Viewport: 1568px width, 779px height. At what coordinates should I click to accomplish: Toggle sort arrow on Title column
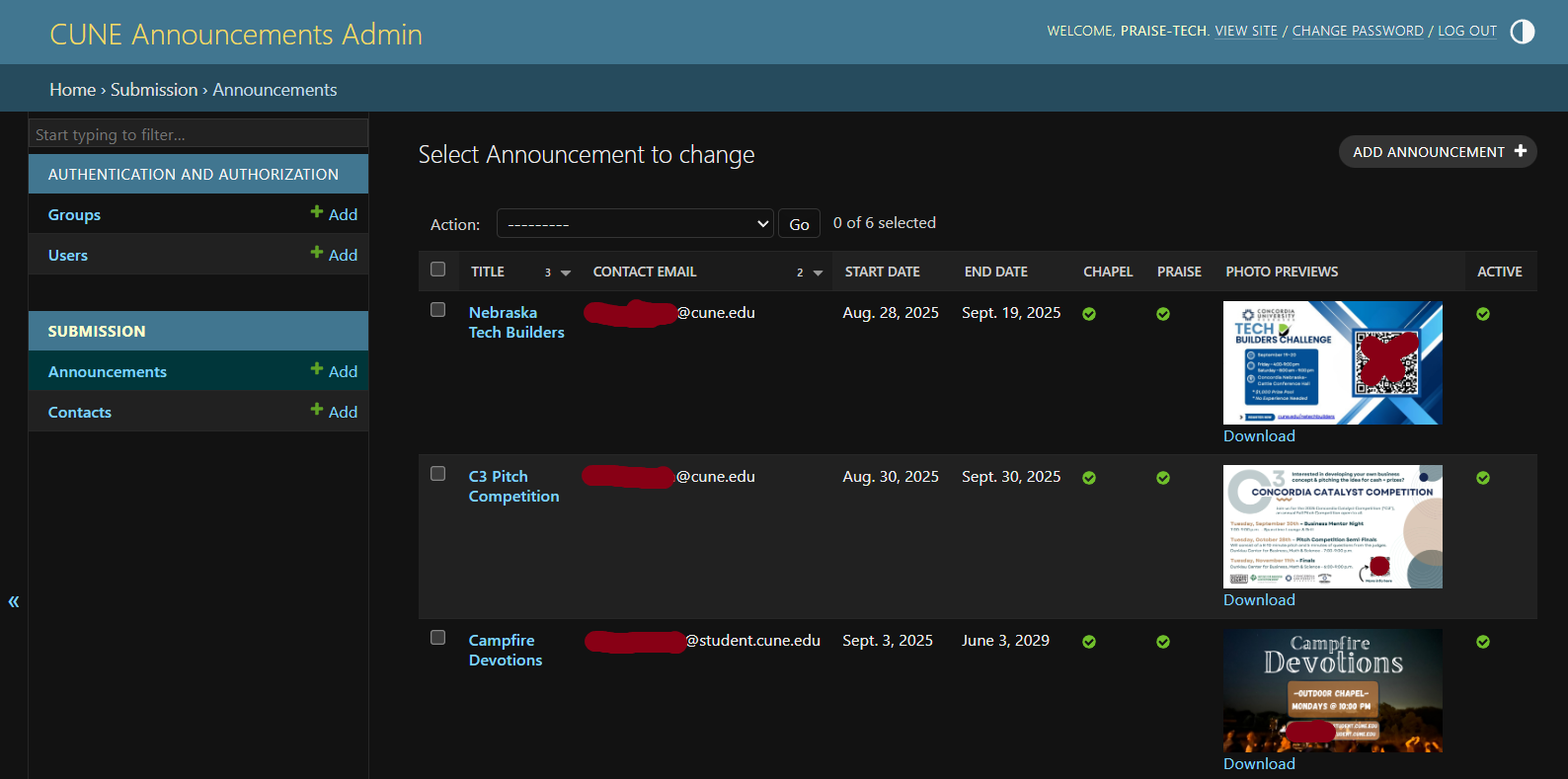click(x=566, y=273)
